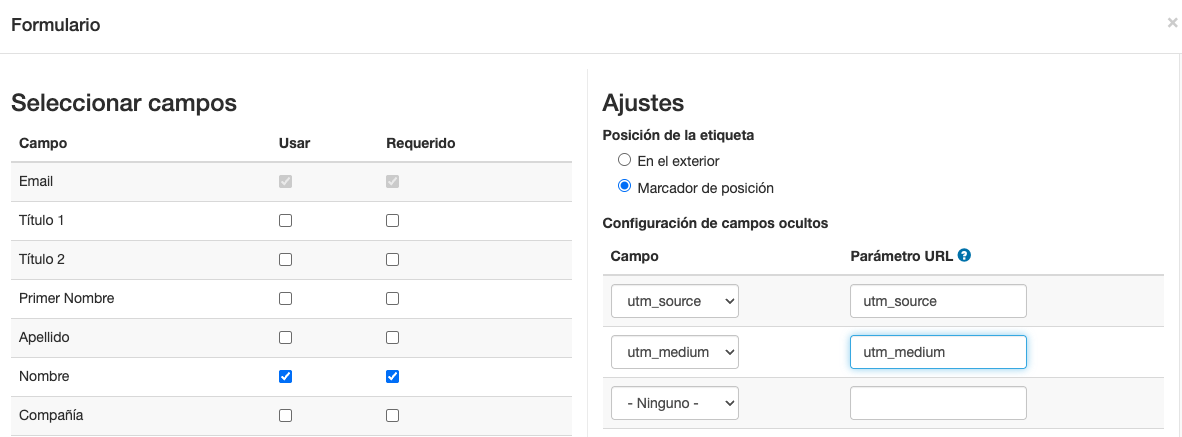Check Usar for Primer Nombre
This screenshot has width=1182, height=437.
(x=286, y=298)
